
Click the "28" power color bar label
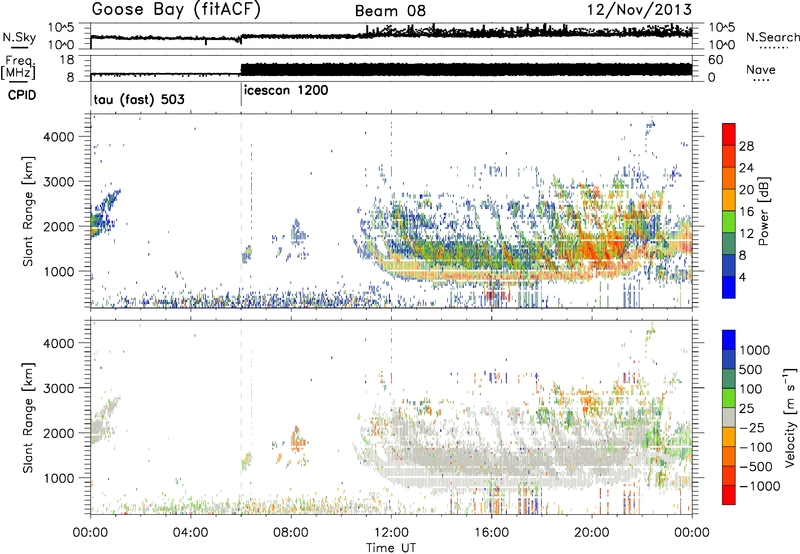(746, 146)
